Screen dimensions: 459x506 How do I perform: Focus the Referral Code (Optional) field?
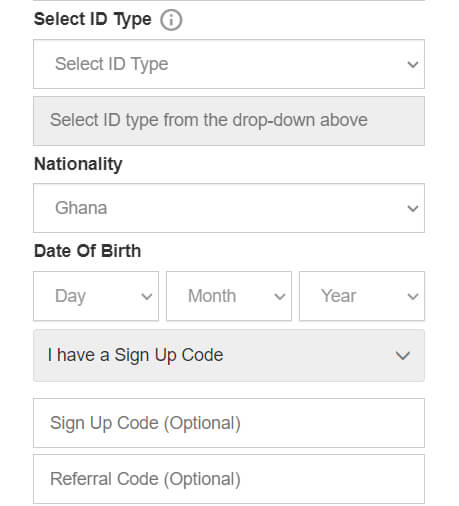[229, 479]
